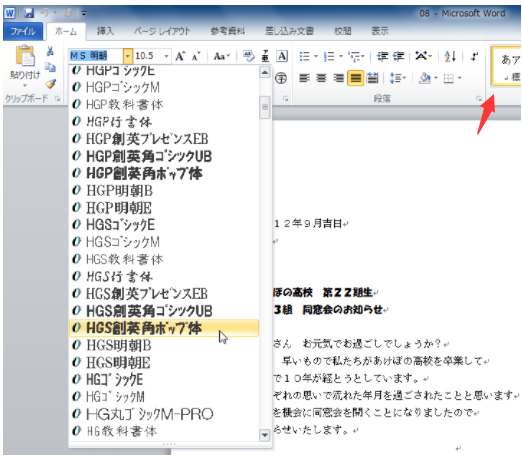Open the Paragraph dialog launcher
This screenshot has height=457, width=522.
click(x=479, y=98)
